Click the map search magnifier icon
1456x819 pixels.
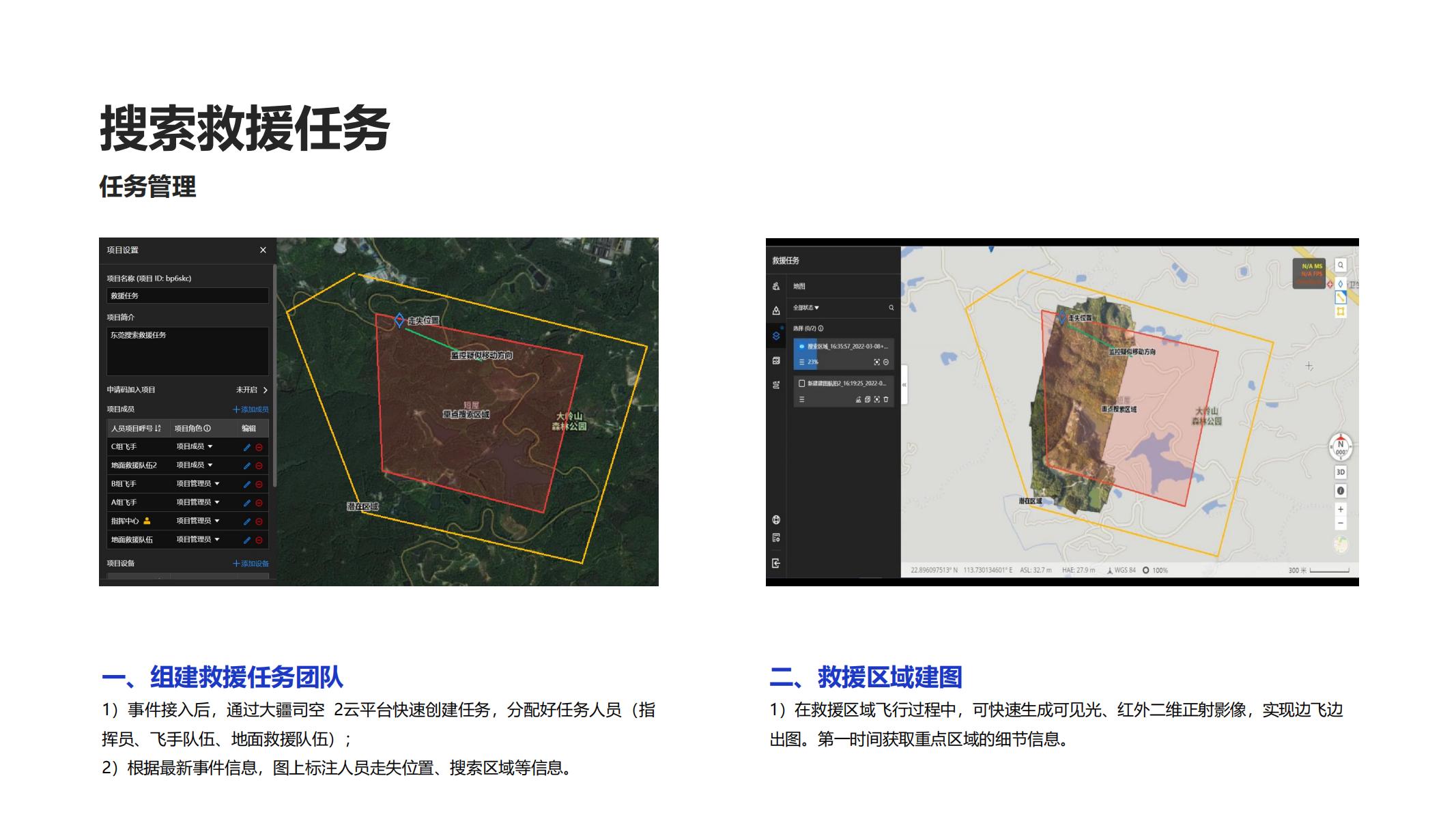point(1341,265)
